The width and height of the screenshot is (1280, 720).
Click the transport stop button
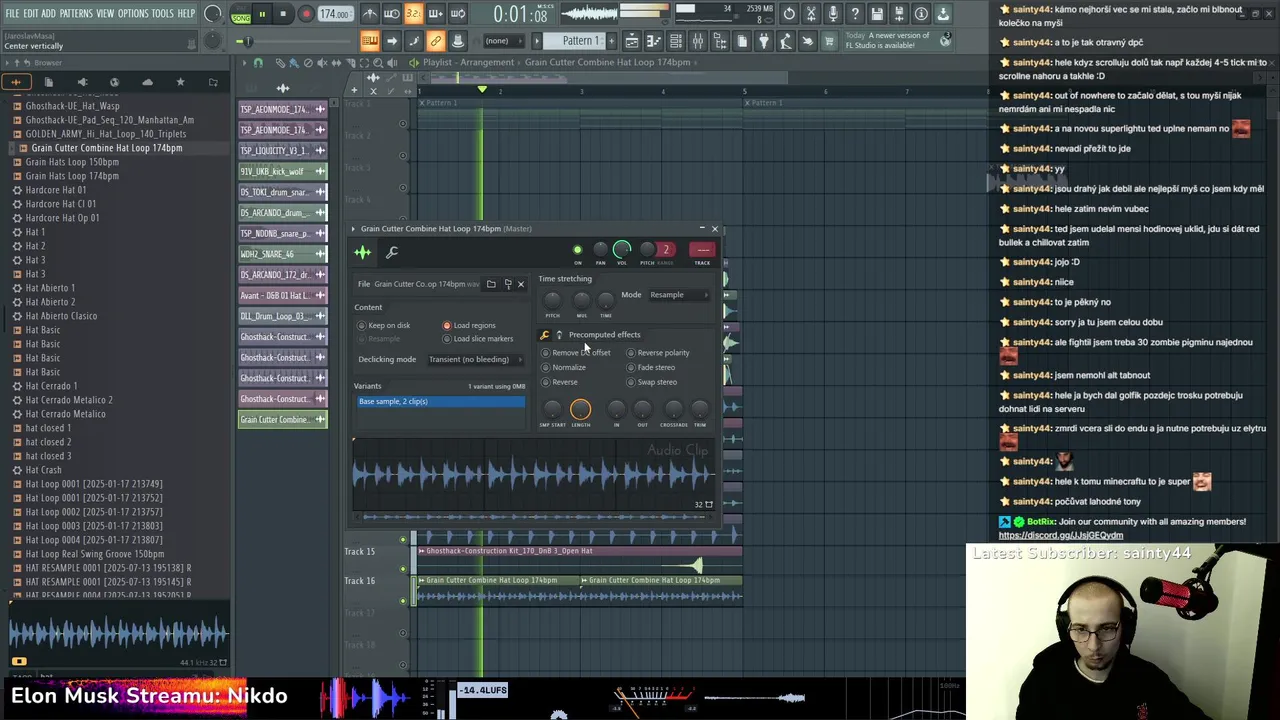coord(283,14)
